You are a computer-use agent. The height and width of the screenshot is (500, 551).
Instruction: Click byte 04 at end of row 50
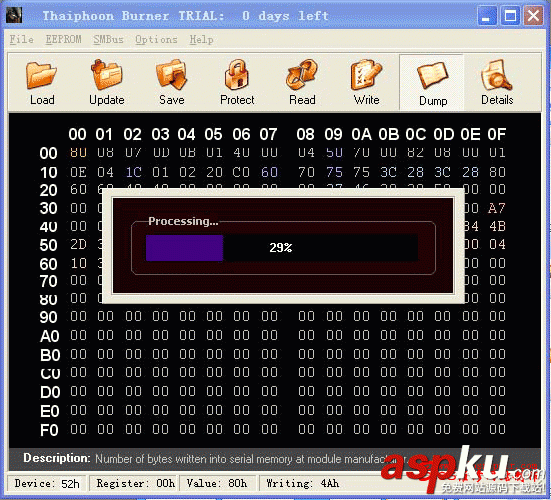click(x=497, y=244)
